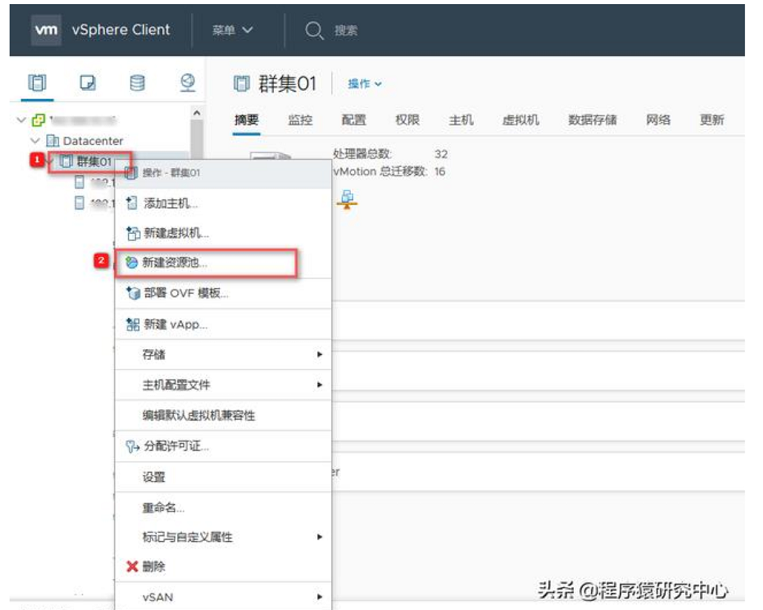Screen dimensions: 763x610
Task: Click the search magnifier icon
Action: (314, 30)
